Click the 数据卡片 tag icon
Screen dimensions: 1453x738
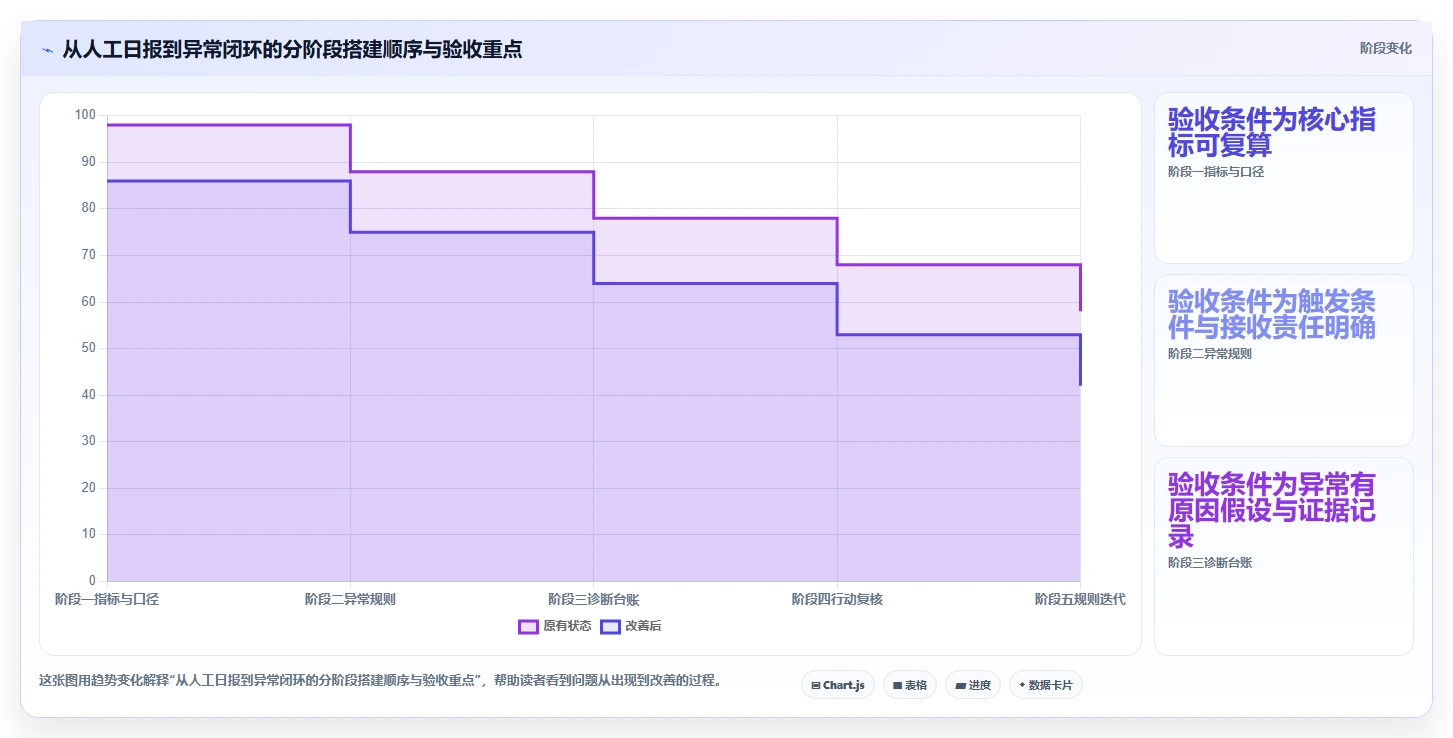click(x=1022, y=685)
